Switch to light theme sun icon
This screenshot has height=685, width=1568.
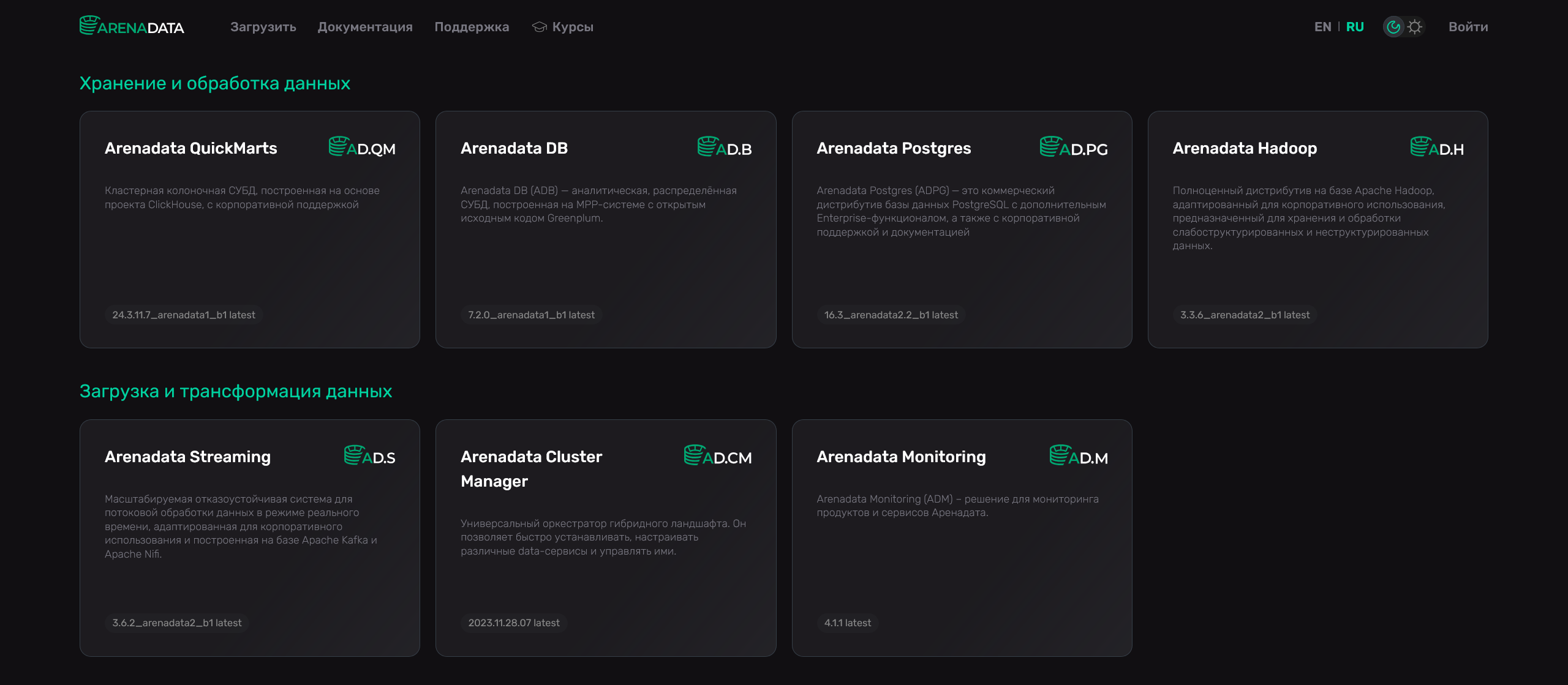[1414, 27]
